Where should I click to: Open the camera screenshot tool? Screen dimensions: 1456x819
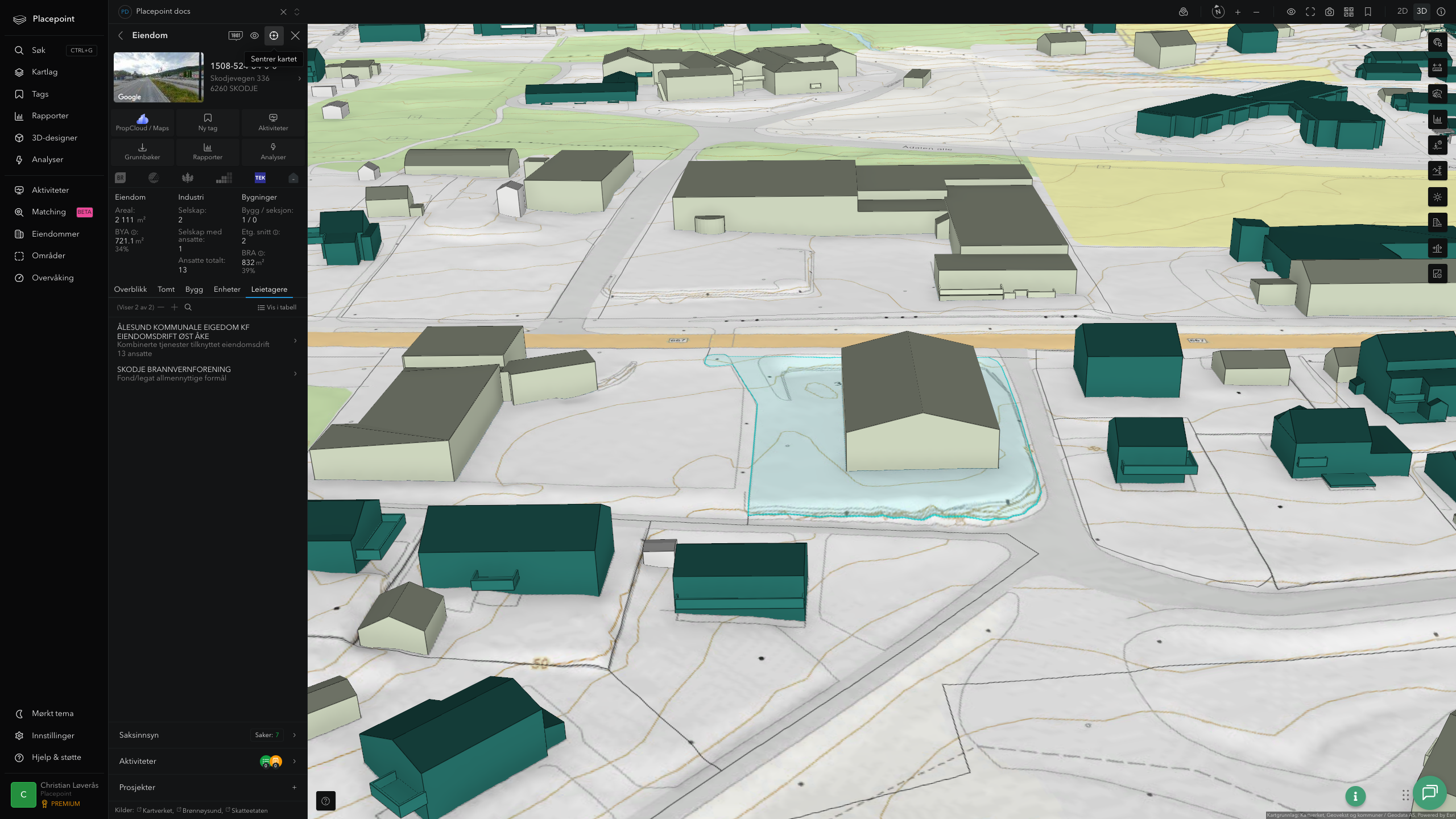(x=1329, y=11)
